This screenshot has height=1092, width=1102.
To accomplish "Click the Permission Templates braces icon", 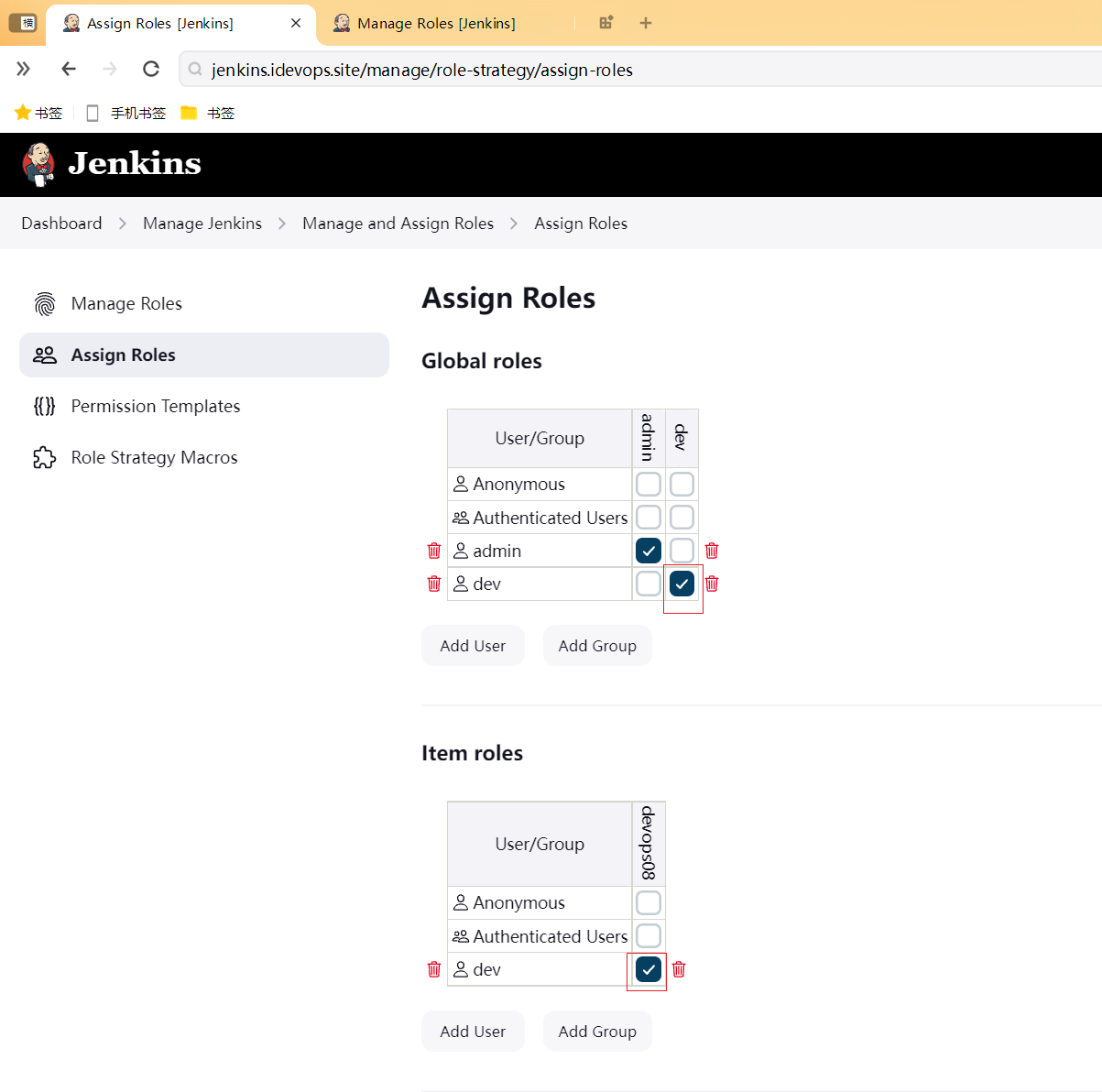I will [45, 406].
